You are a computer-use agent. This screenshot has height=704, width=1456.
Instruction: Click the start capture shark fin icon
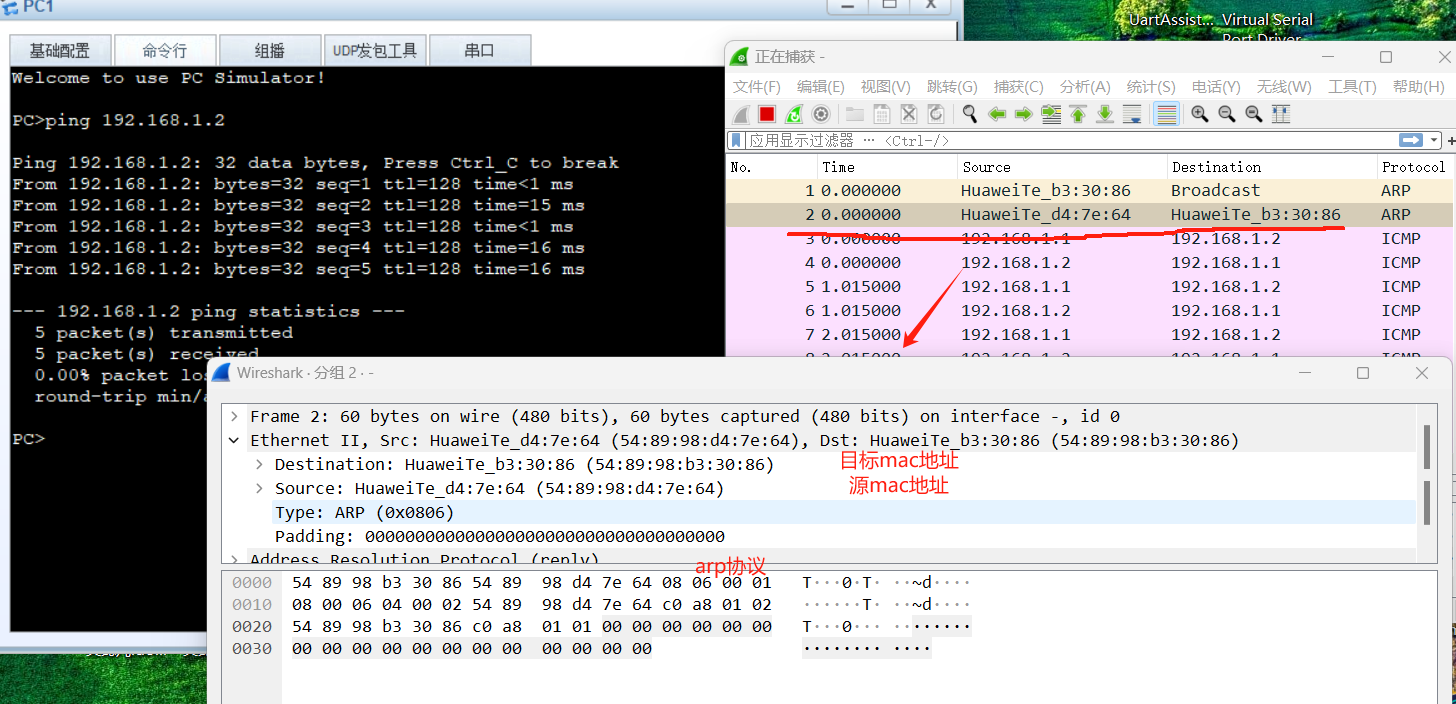[x=741, y=114]
